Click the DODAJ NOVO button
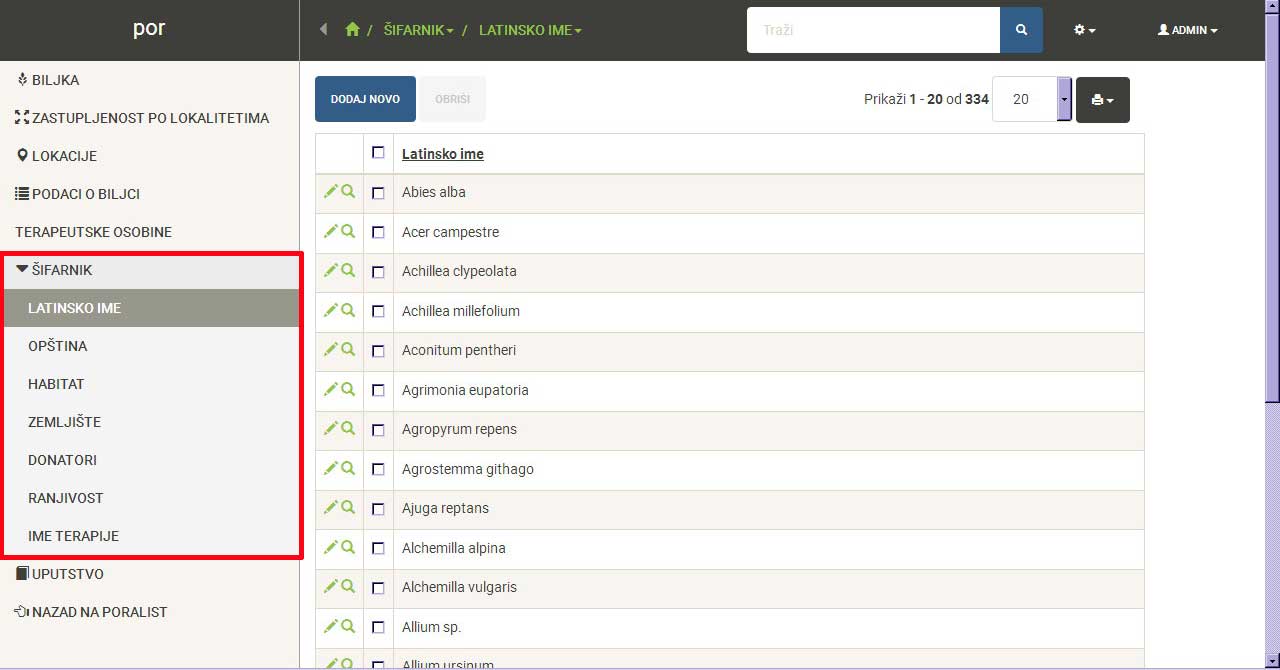 click(365, 99)
